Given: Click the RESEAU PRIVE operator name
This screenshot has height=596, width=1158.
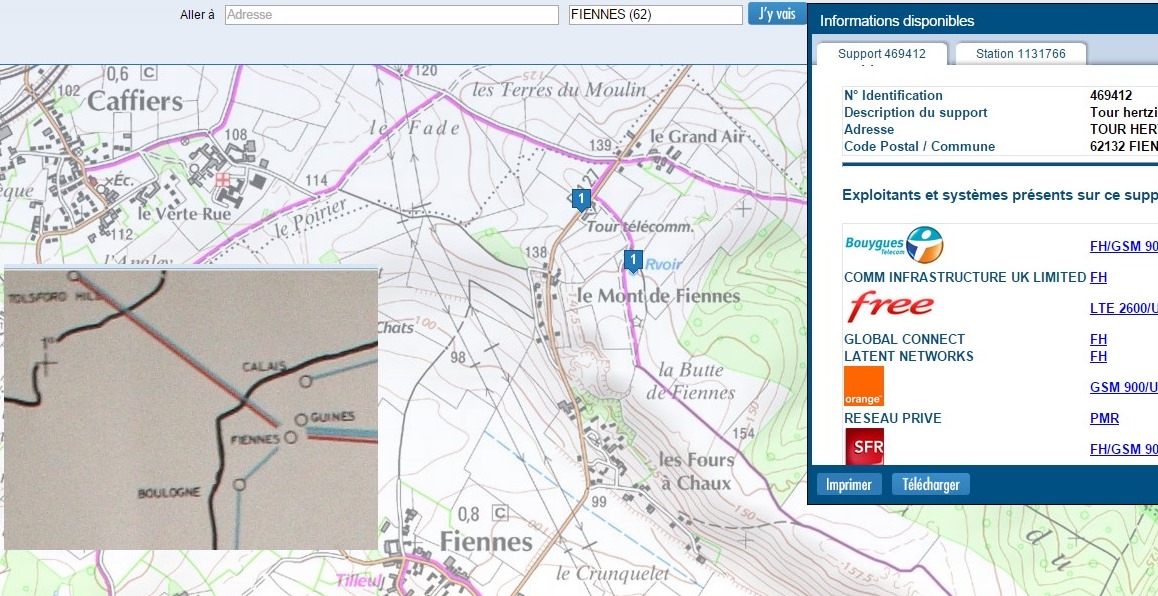Looking at the screenshot, I should [892, 418].
